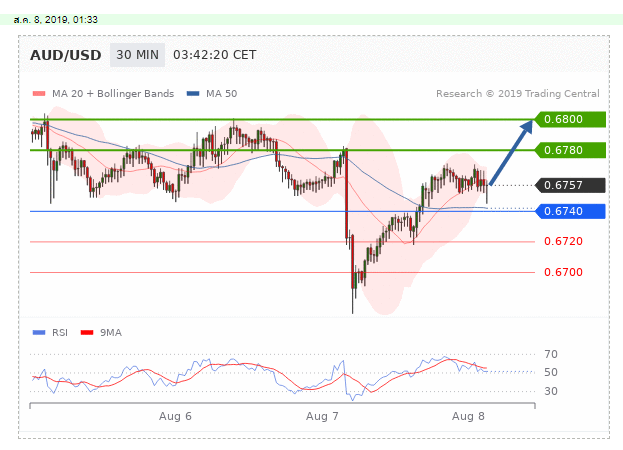The image size is (623, 450).
Task: Click the 9MA red legend swatch
Action: point(87,332)
